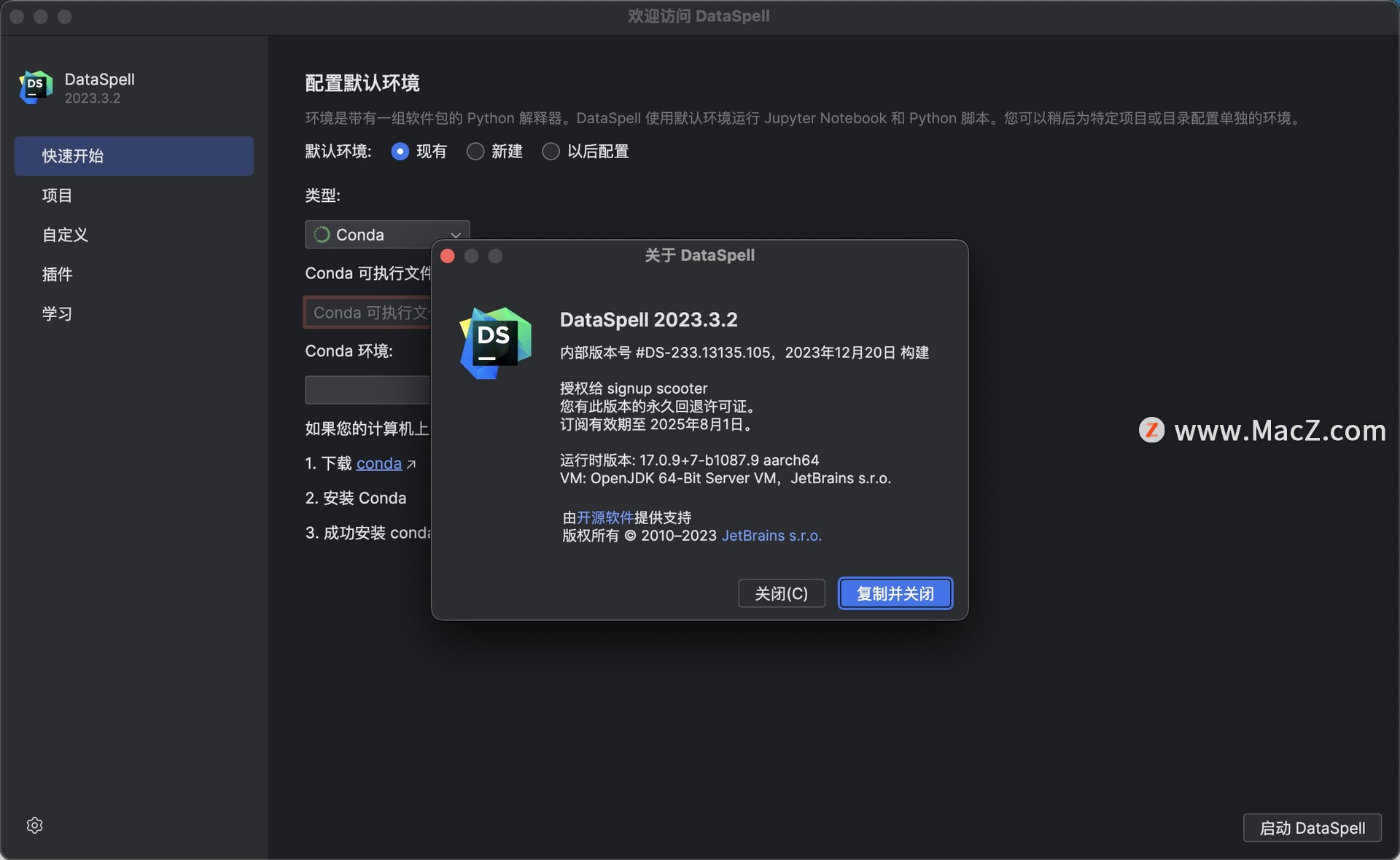Click external link arrow next to conda
1400x860 pixels.
click(x=411, y=464)
